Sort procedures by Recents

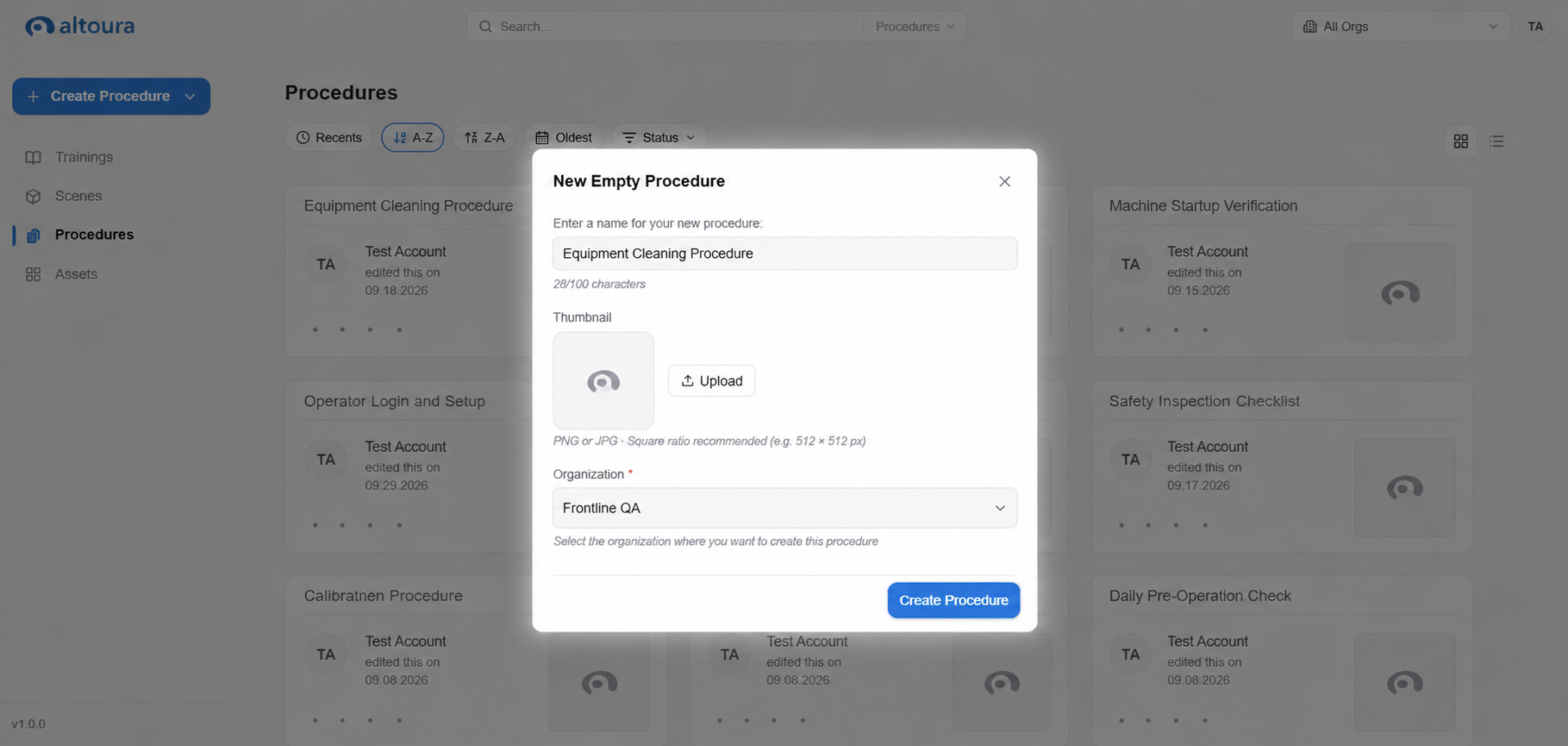coord(329,138)
